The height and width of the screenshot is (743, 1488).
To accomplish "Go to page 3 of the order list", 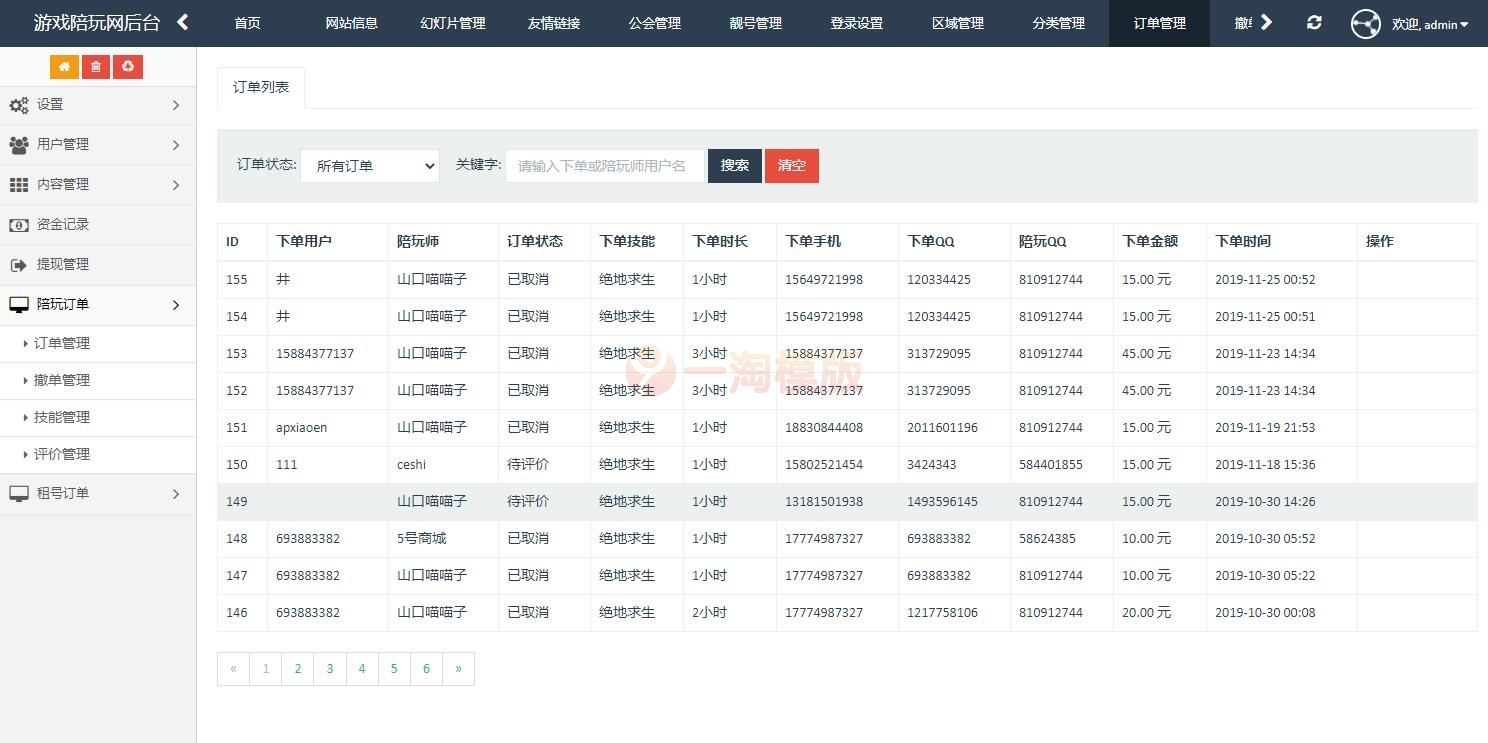I will pos(329,668).
